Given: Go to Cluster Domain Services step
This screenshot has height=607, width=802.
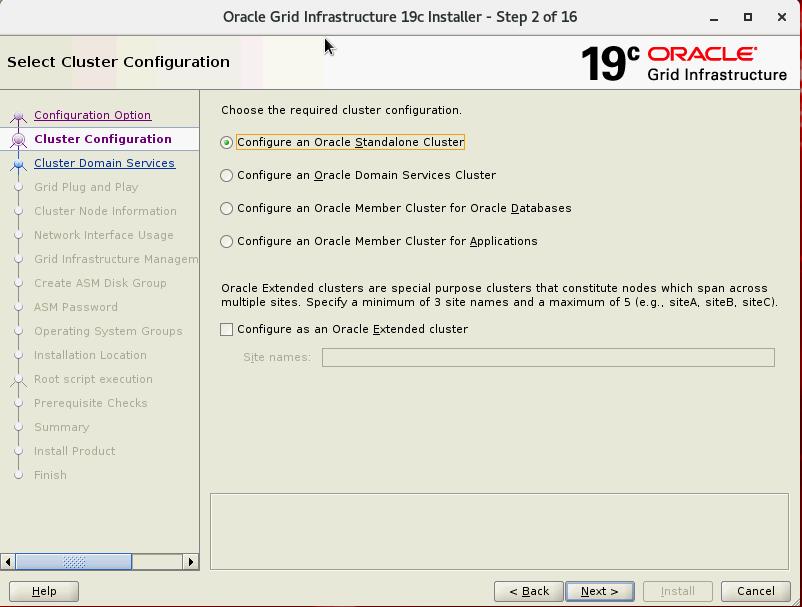Looking at the screenshot, I should click(104, 164).
